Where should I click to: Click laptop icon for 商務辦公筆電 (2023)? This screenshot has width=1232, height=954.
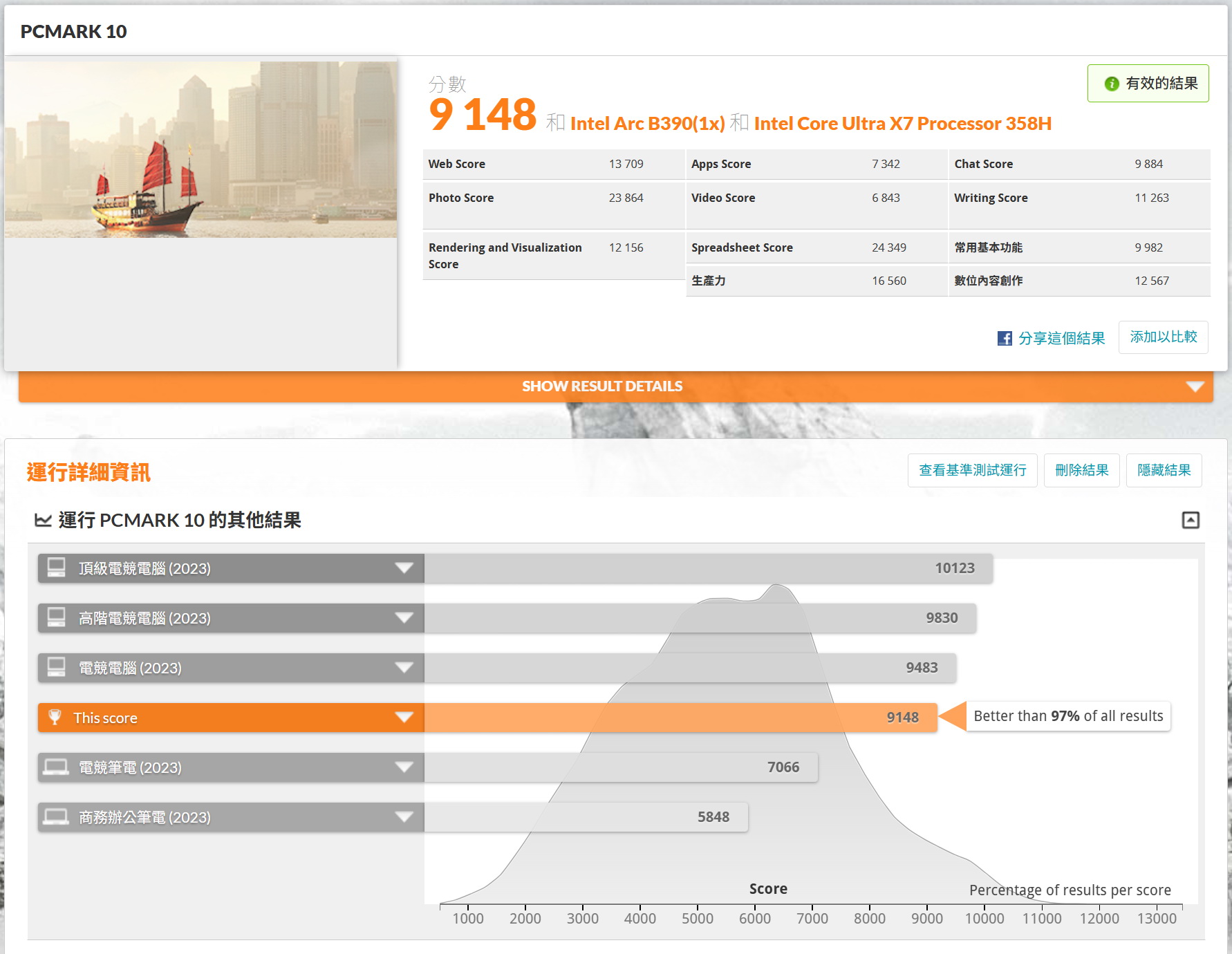click(56, 816)
